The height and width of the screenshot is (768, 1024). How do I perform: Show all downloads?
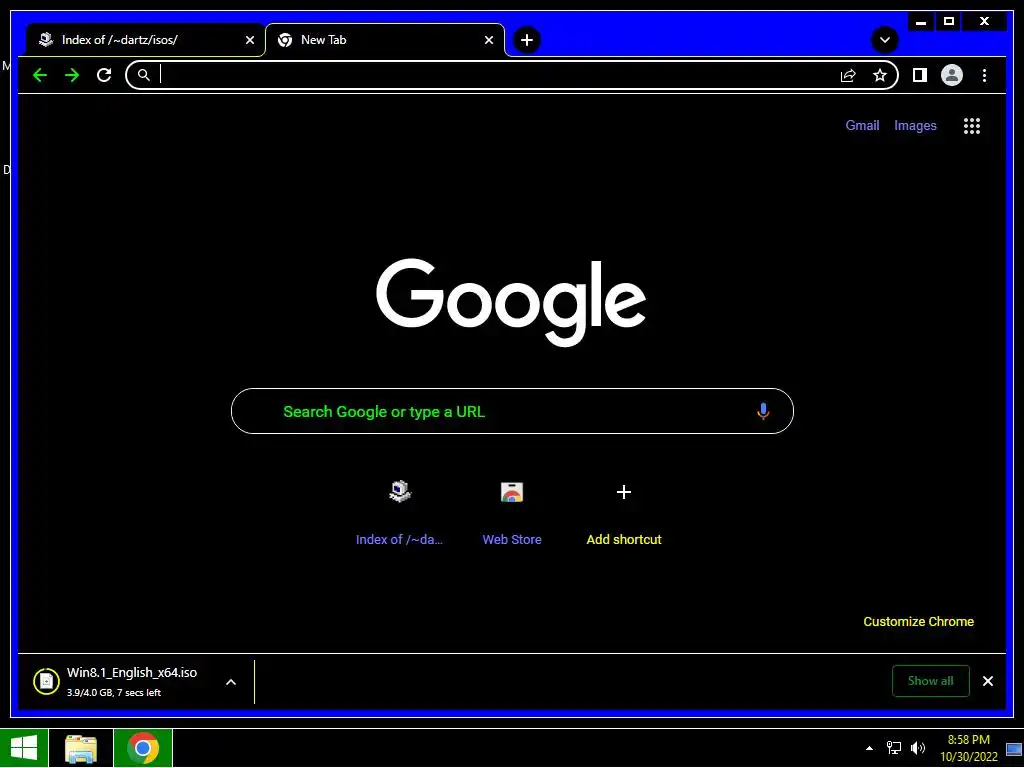931,681
